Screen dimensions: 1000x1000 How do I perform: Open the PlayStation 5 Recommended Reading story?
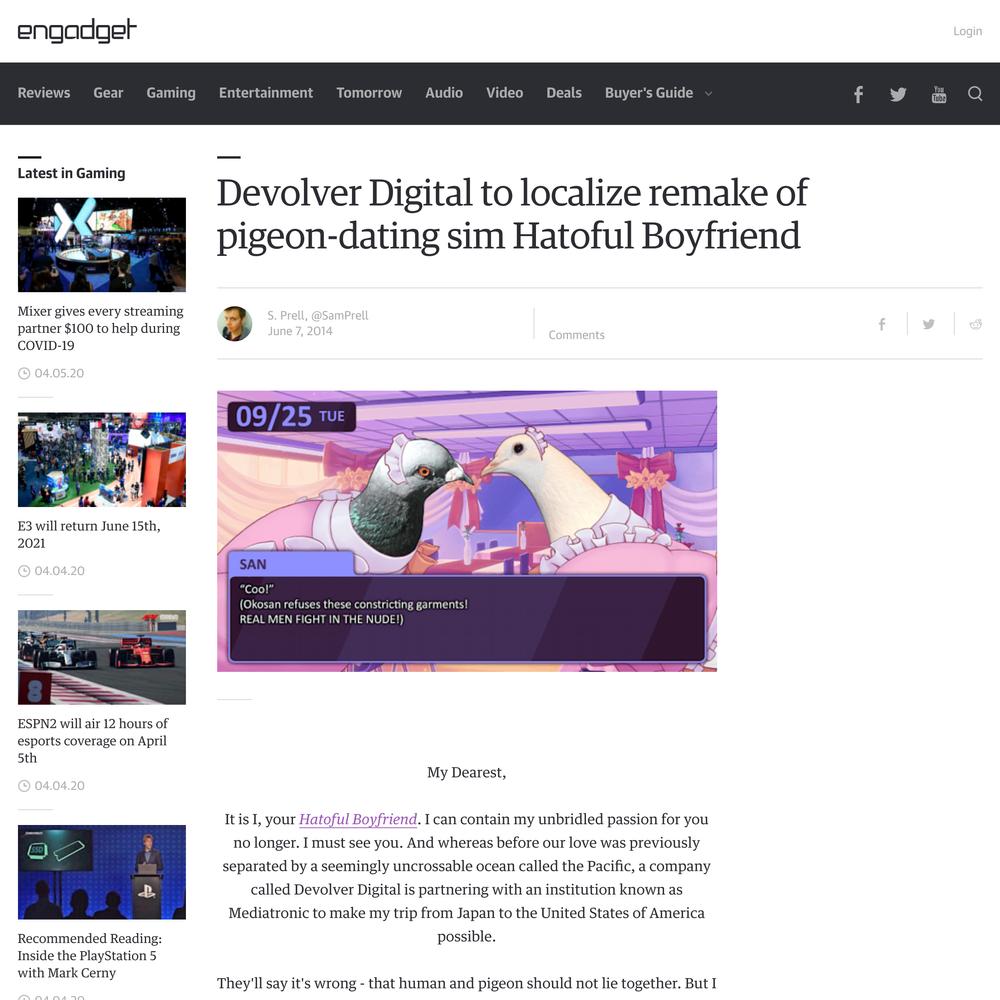89,956
